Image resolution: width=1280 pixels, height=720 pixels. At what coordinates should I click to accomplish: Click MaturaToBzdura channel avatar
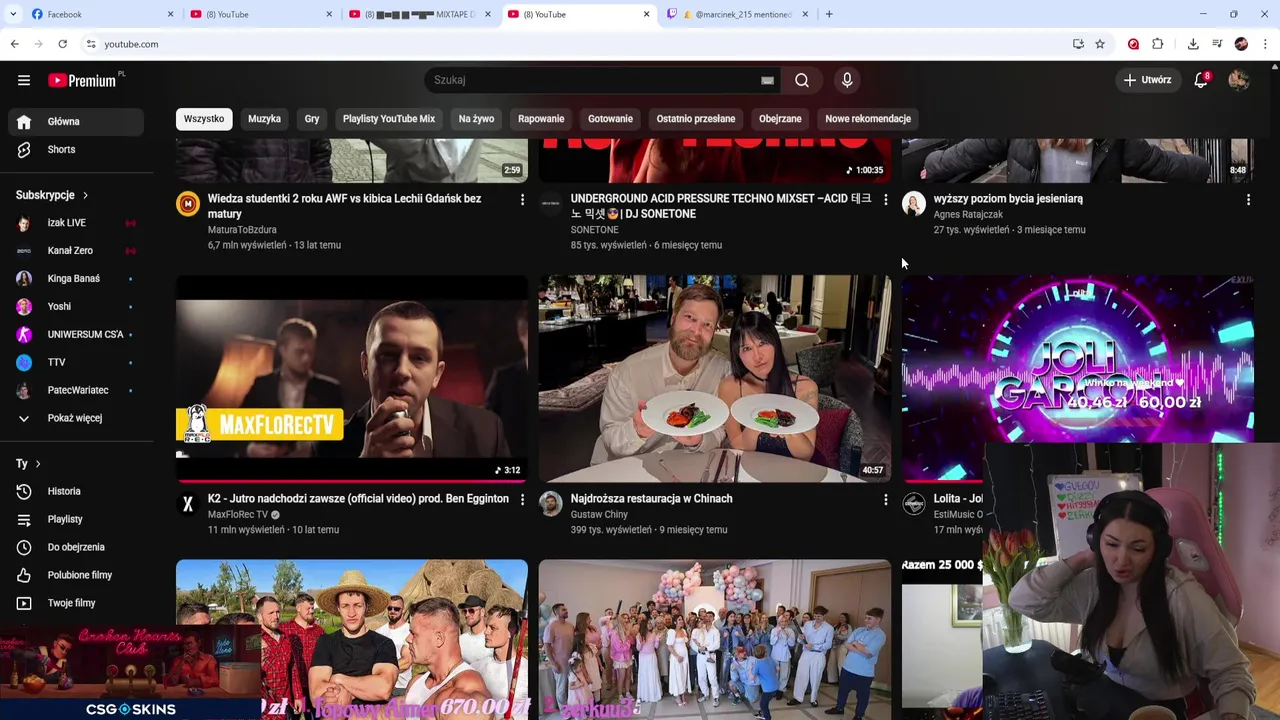coord(188,204)
